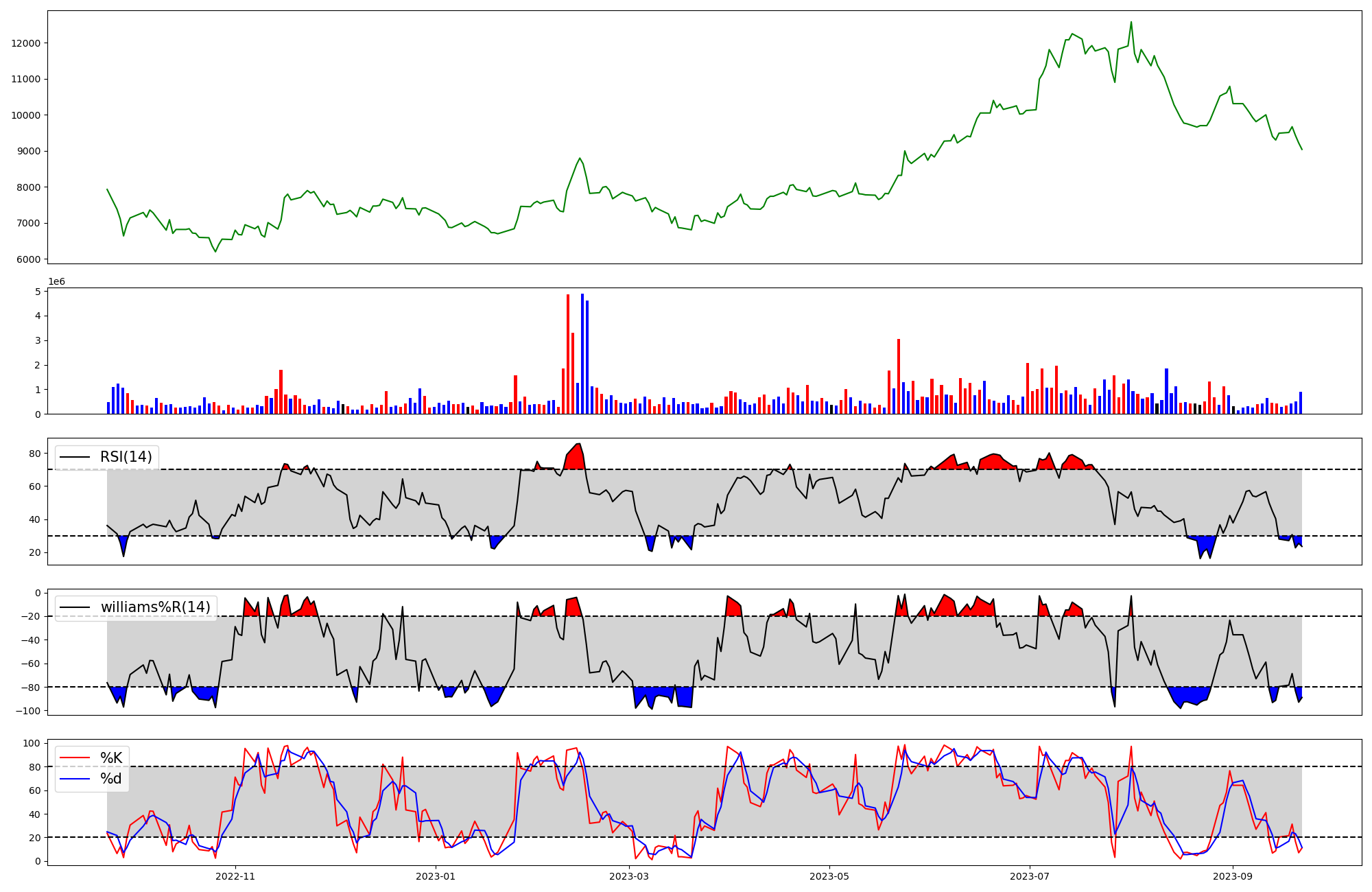Click the 80 tick label on the RSI axis

34,454
